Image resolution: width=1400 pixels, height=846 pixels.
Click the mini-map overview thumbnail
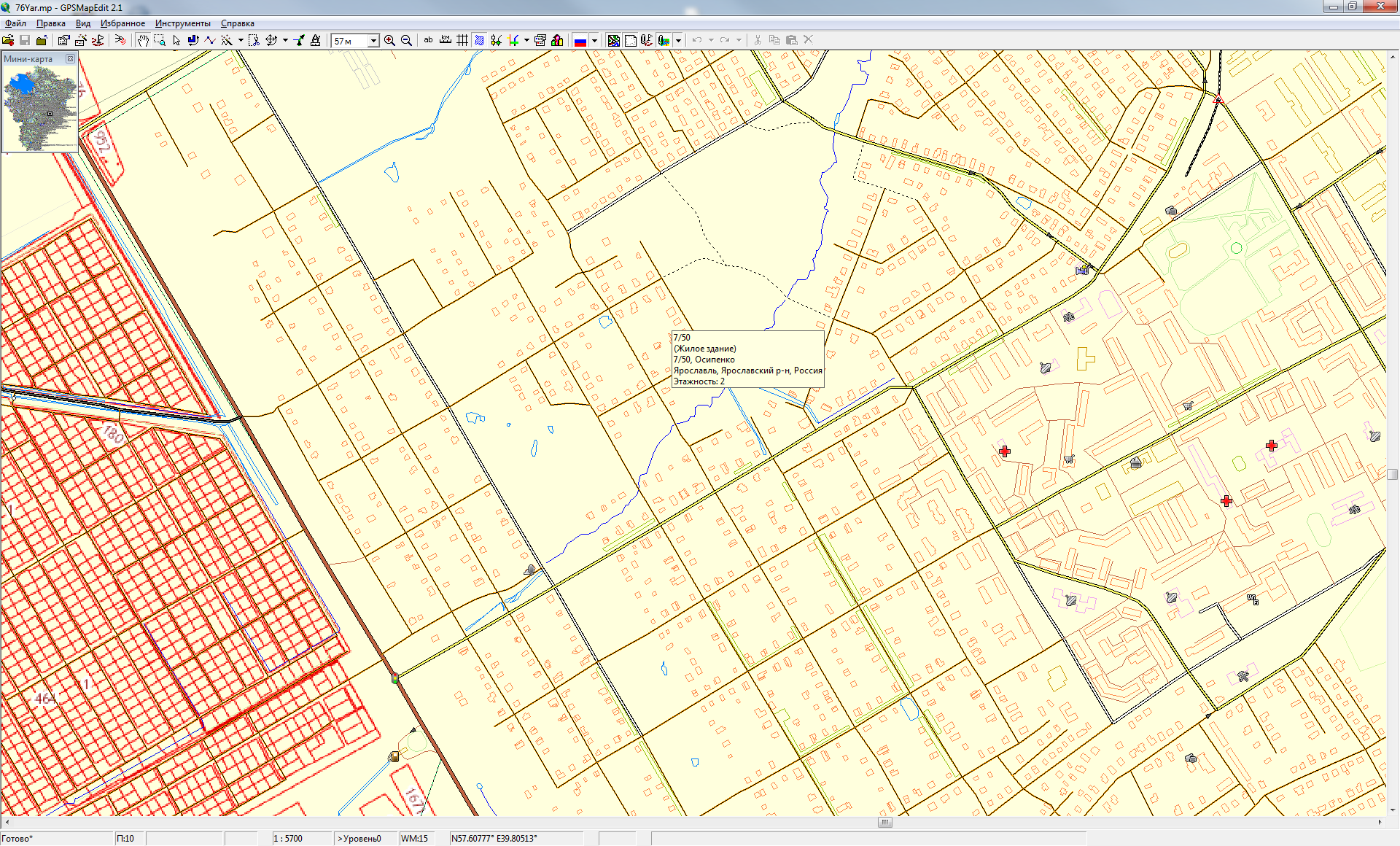coord(40,107)
